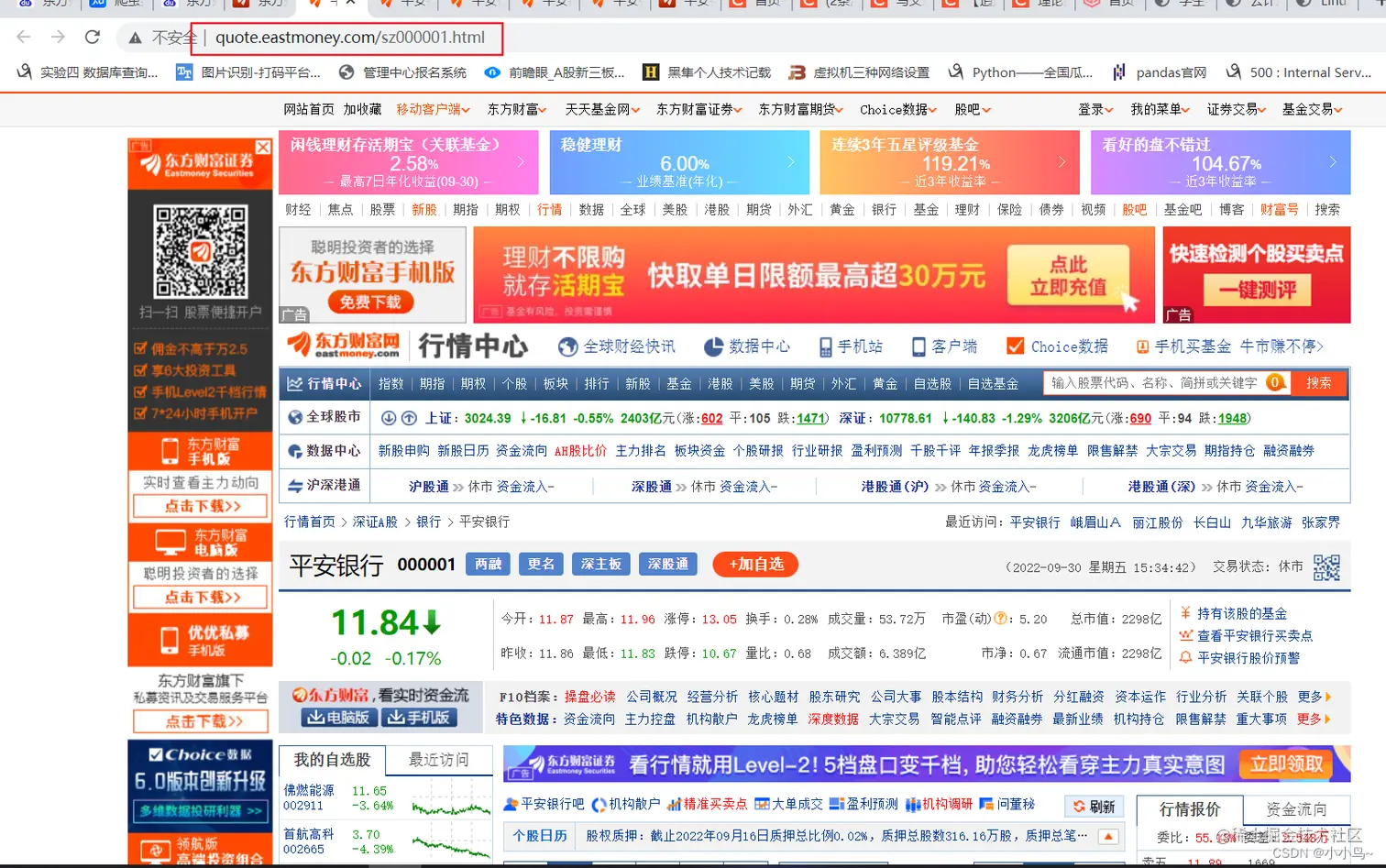The height and width of the screenshot is (868, 1386).
Task: Click the 手机买基金 icon
Action: [x=1142, y=346]
